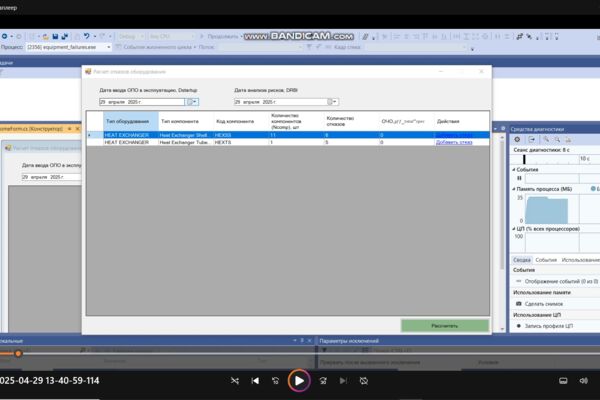Click the diagnostics zoom in icon
Image resolution: width=600 pixels, height=400 pixels.
[546, 140]
